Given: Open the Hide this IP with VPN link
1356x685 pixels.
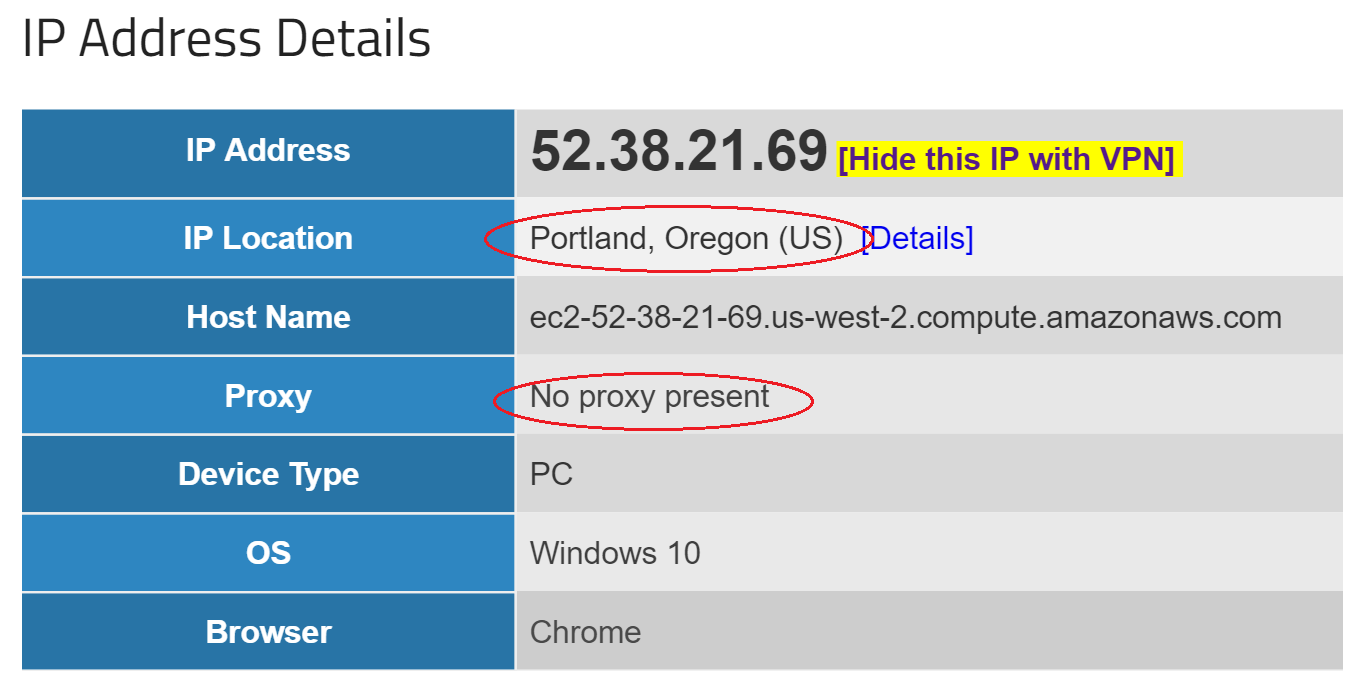Looking at the screenshot, I should coord(1006,159).
